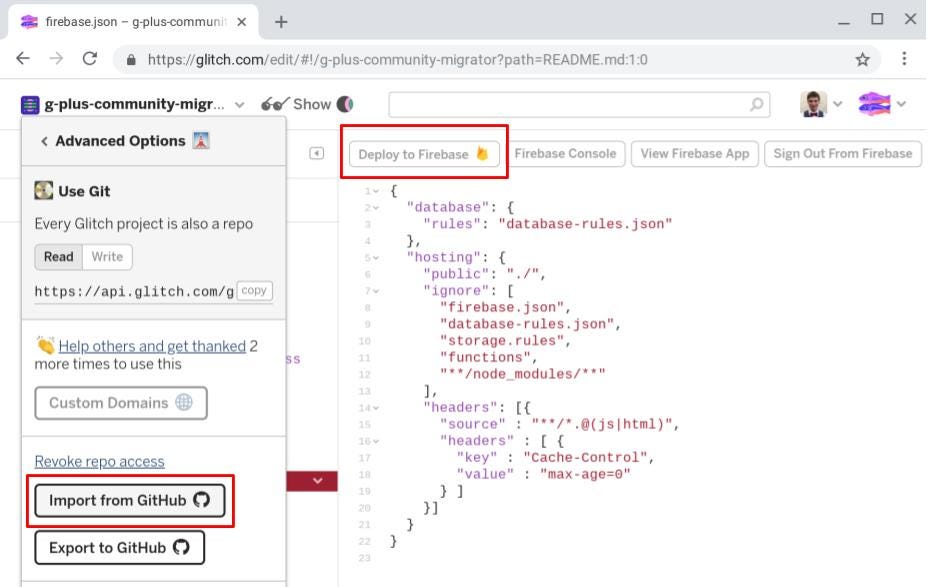Open a new browser tab
The height and width of the screenshot is (587, 928).
pyautogui.click(x=281, y=22)
